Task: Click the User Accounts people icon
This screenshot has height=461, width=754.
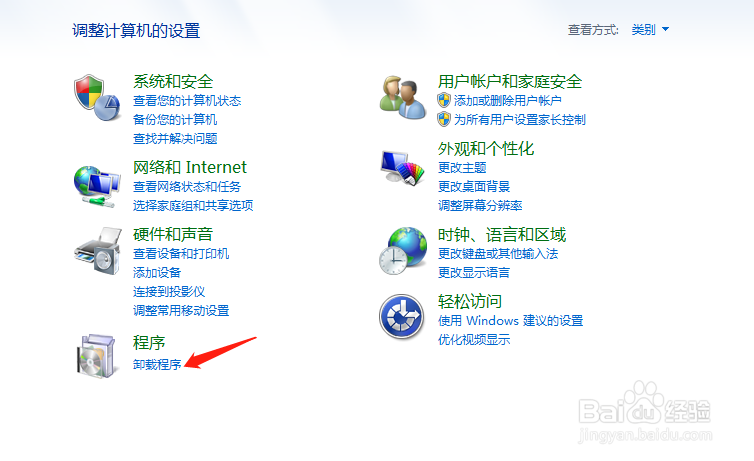Action: pos(402,98)
